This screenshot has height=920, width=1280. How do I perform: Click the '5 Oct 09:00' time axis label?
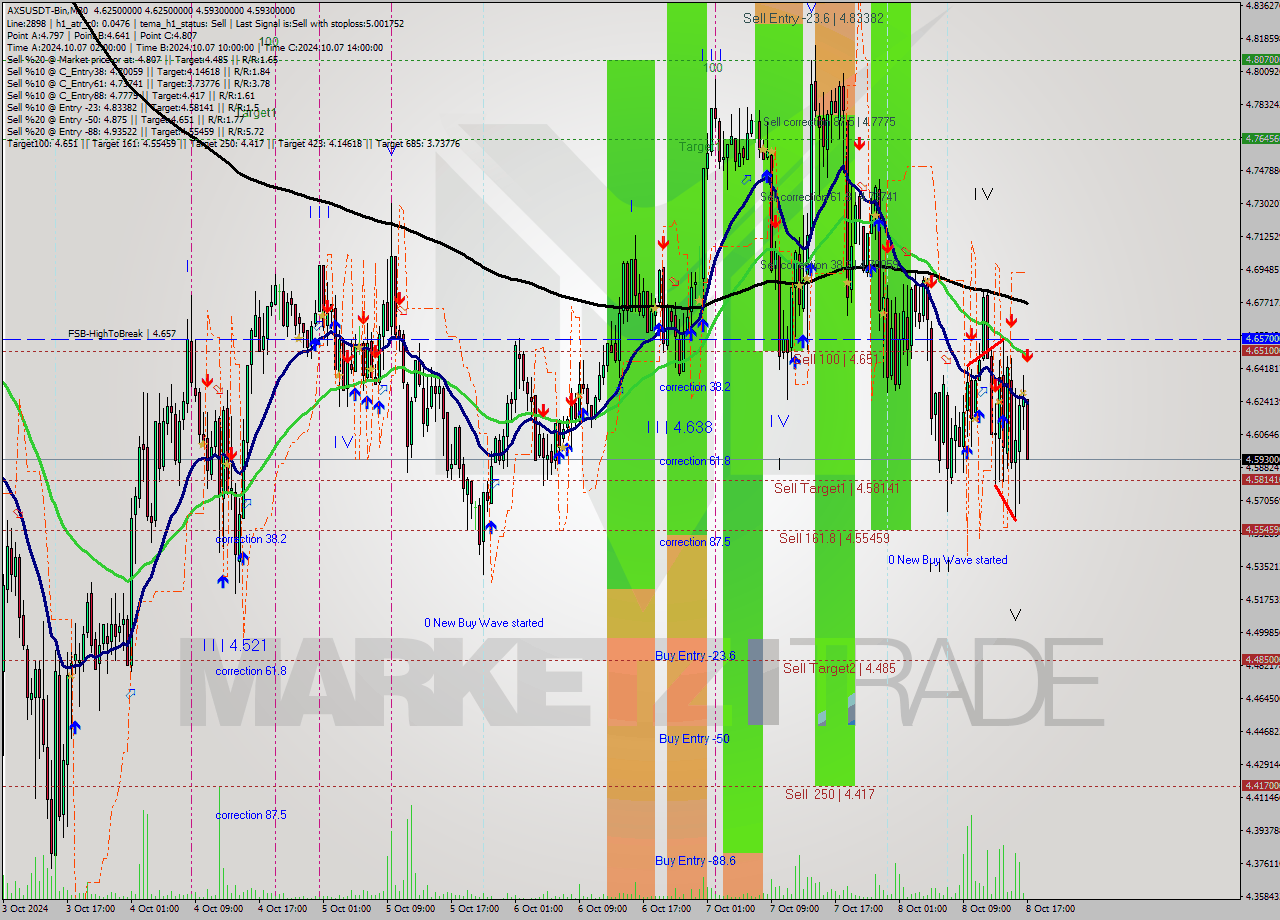pyautogui.click(x=412, y=909)
